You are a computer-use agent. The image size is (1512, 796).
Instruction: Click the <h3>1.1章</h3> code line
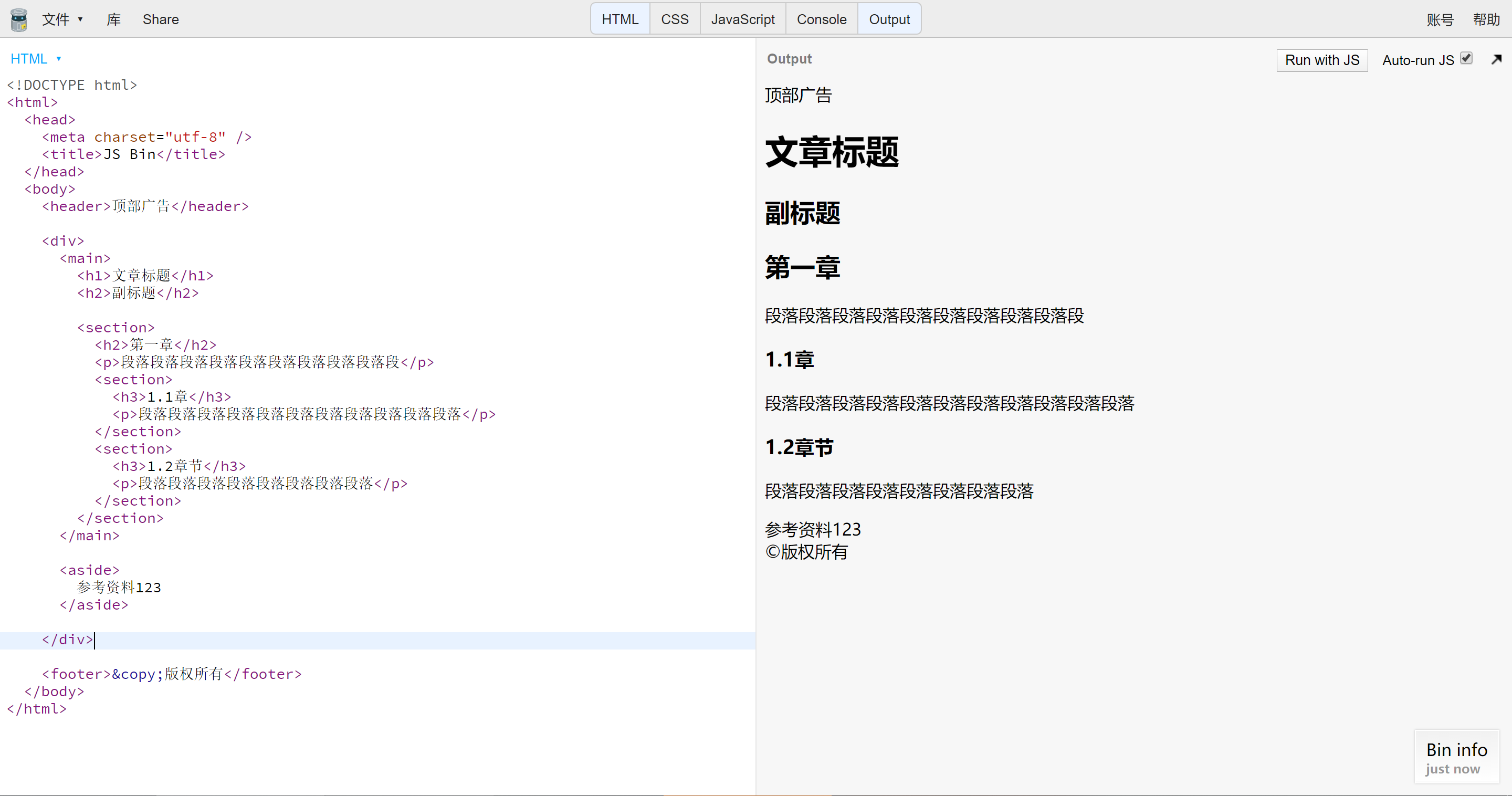(x=172, y=397)
